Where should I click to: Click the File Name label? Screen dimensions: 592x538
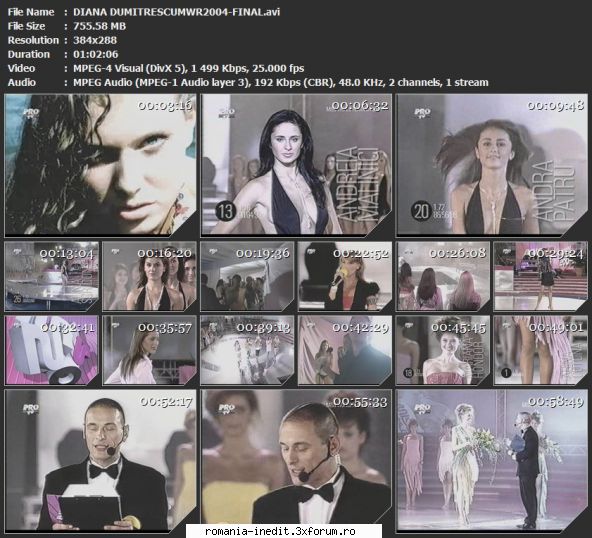point(31,12)
